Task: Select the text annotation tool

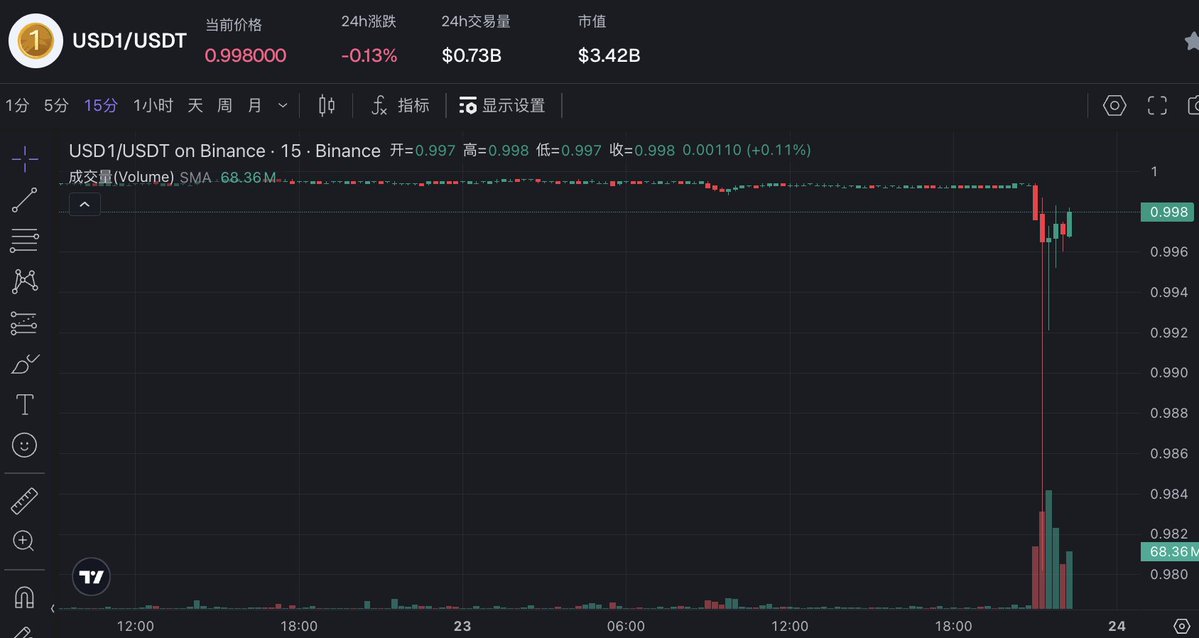Action: coord(24,404)
